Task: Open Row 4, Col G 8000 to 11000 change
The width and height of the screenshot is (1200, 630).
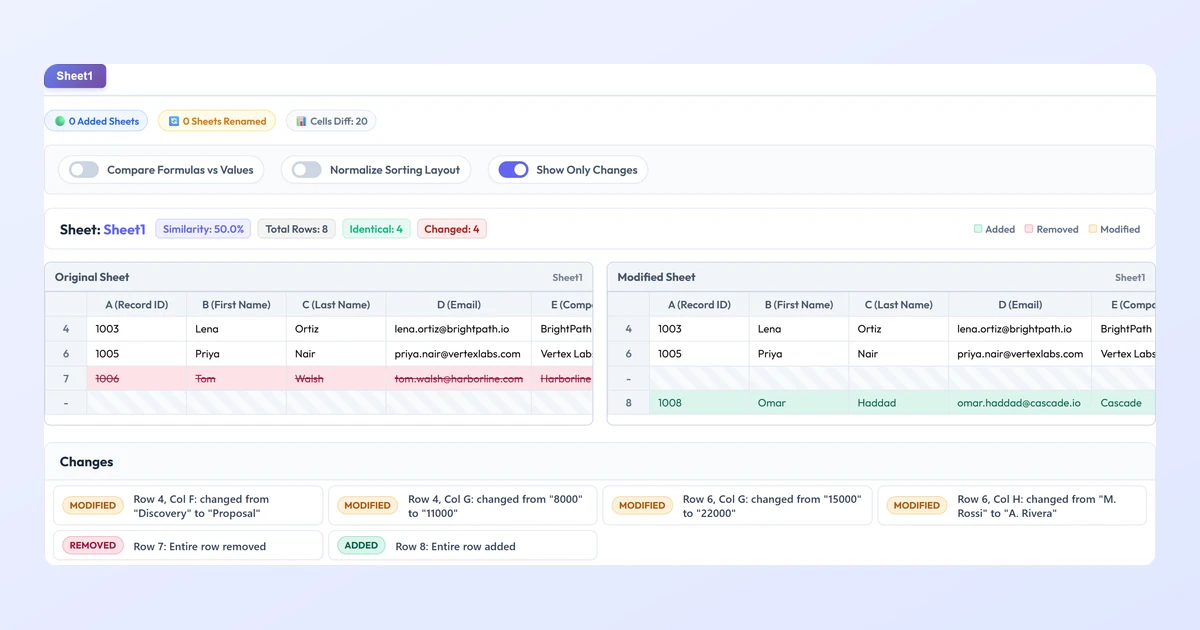Action: [463, 506]
